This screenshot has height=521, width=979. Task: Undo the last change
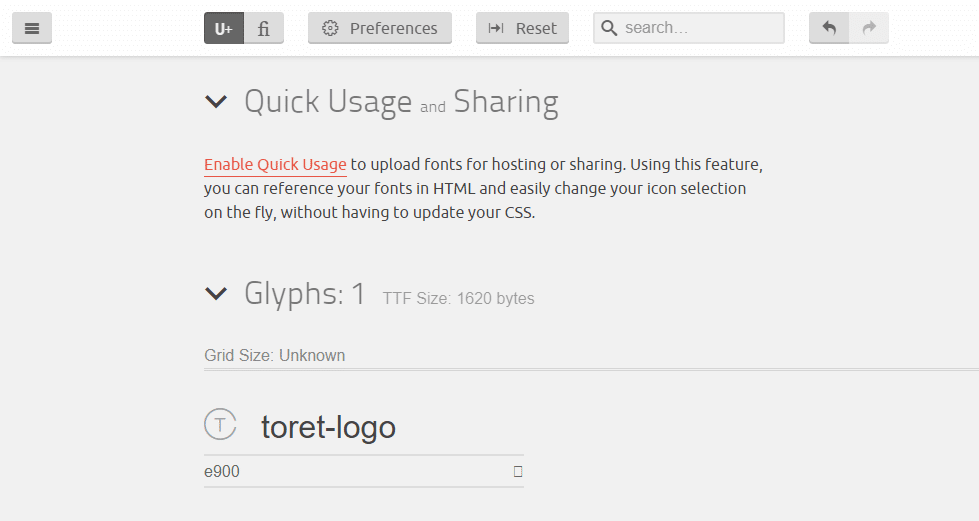[x=829, y=28]
